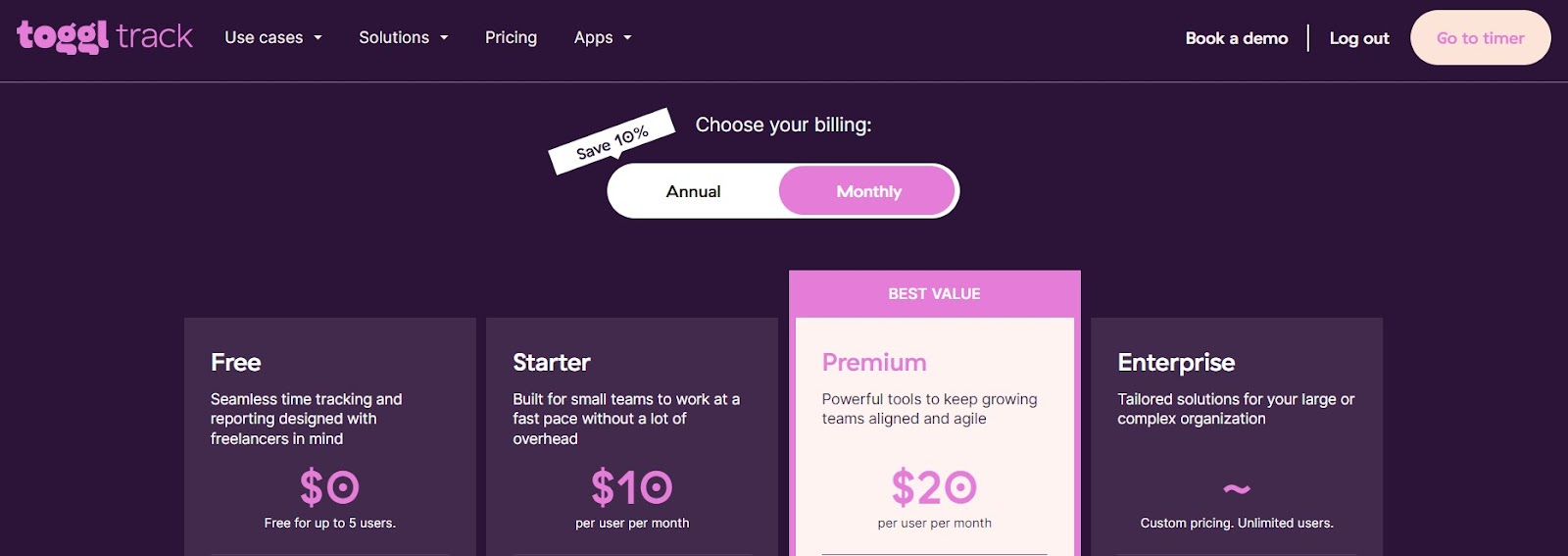Select the Starter plan heading
1568x556 pixels.
coord(552,363)
